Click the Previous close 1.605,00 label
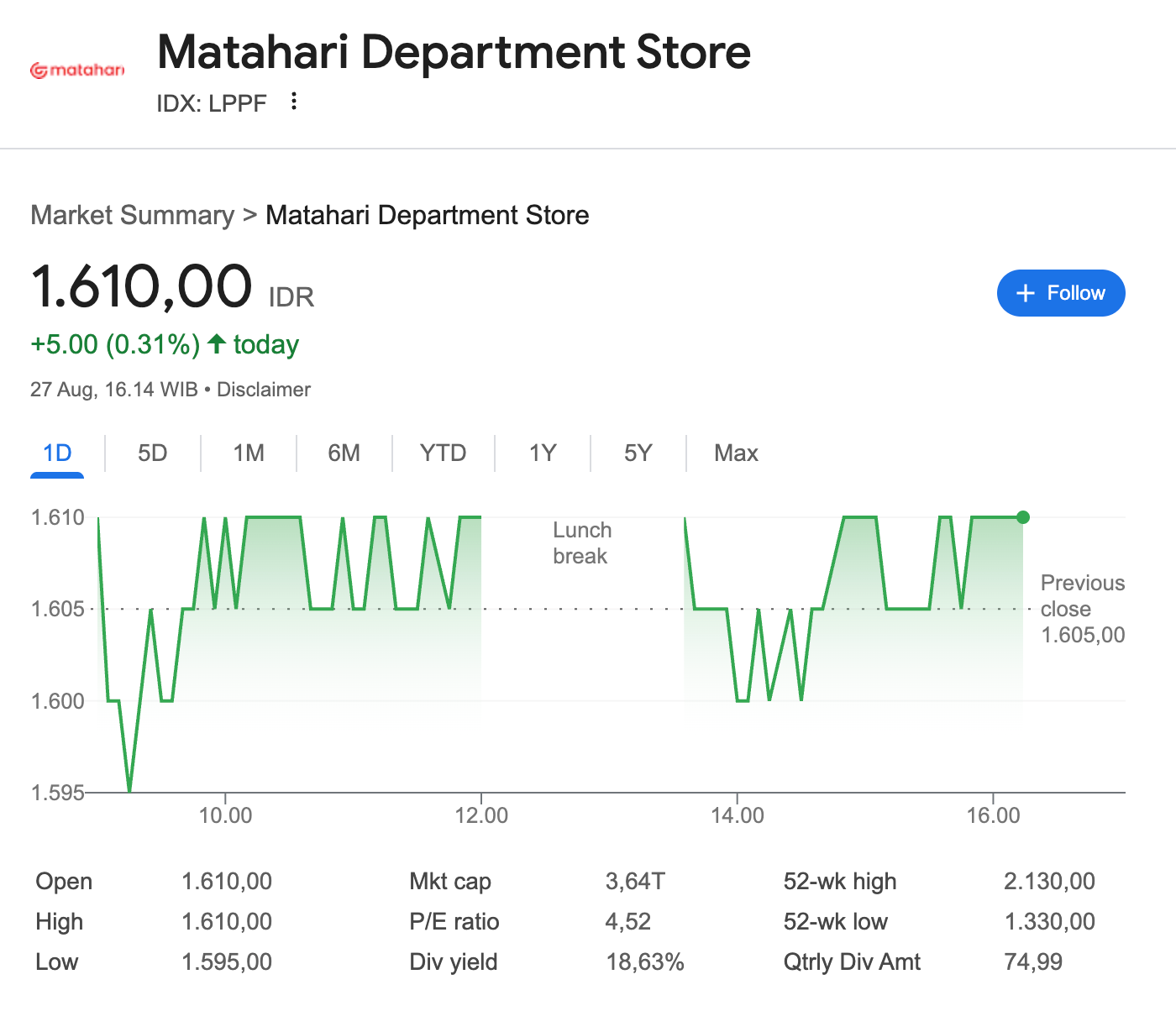Viewport: 1176px width, 1011px height. pos(1083,609)
